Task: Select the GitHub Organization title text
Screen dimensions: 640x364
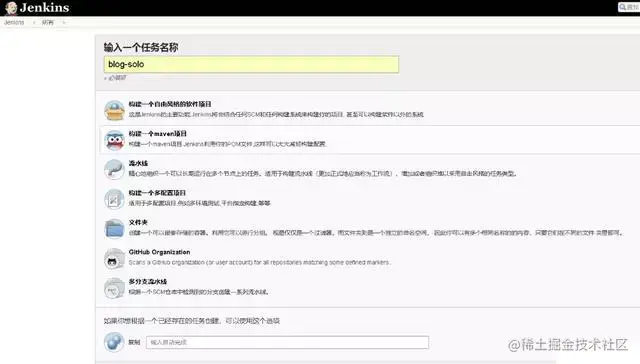Action: 159,252
